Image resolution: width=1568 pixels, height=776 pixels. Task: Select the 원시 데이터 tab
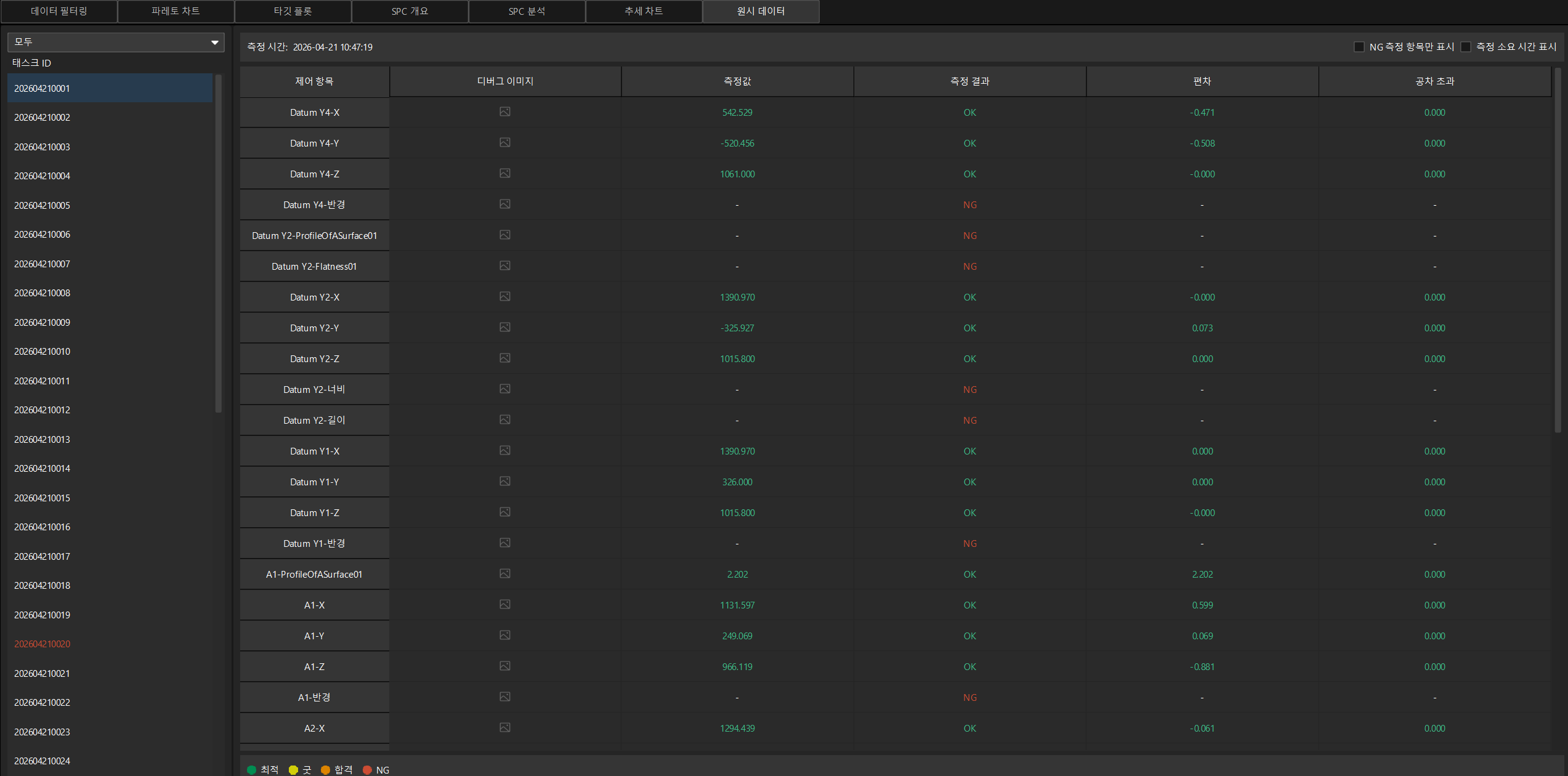(x=761, y=11)
